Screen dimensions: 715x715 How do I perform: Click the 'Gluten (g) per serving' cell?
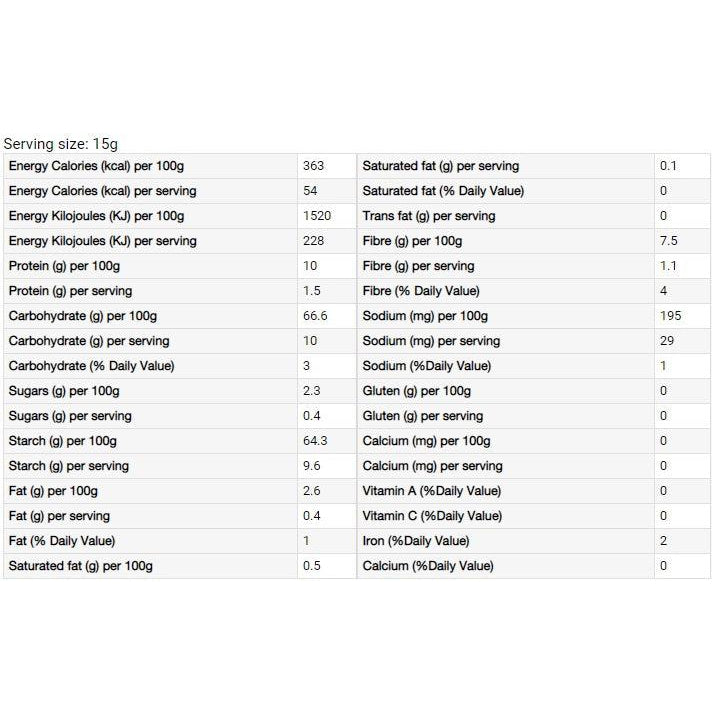(x=422, y=416)
